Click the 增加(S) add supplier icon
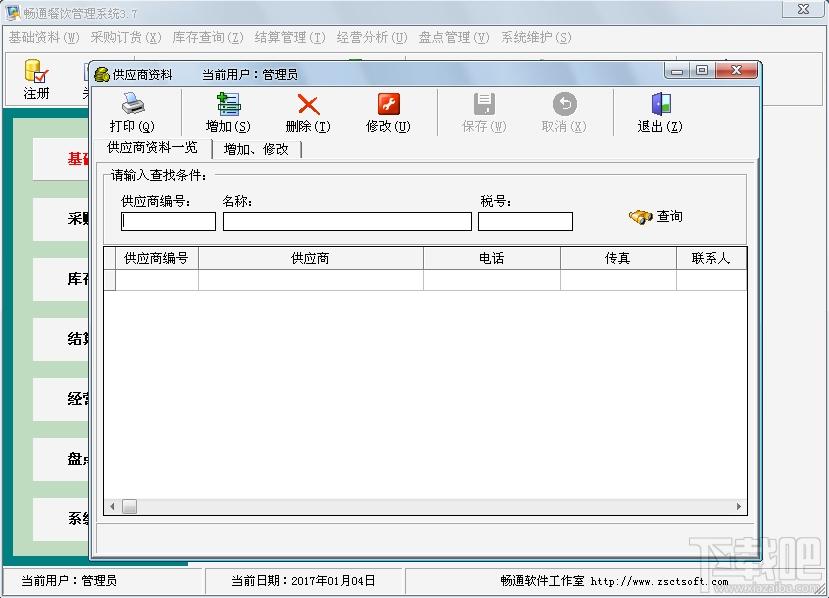This screenshot has height=598, width=829. coord(228,104)
